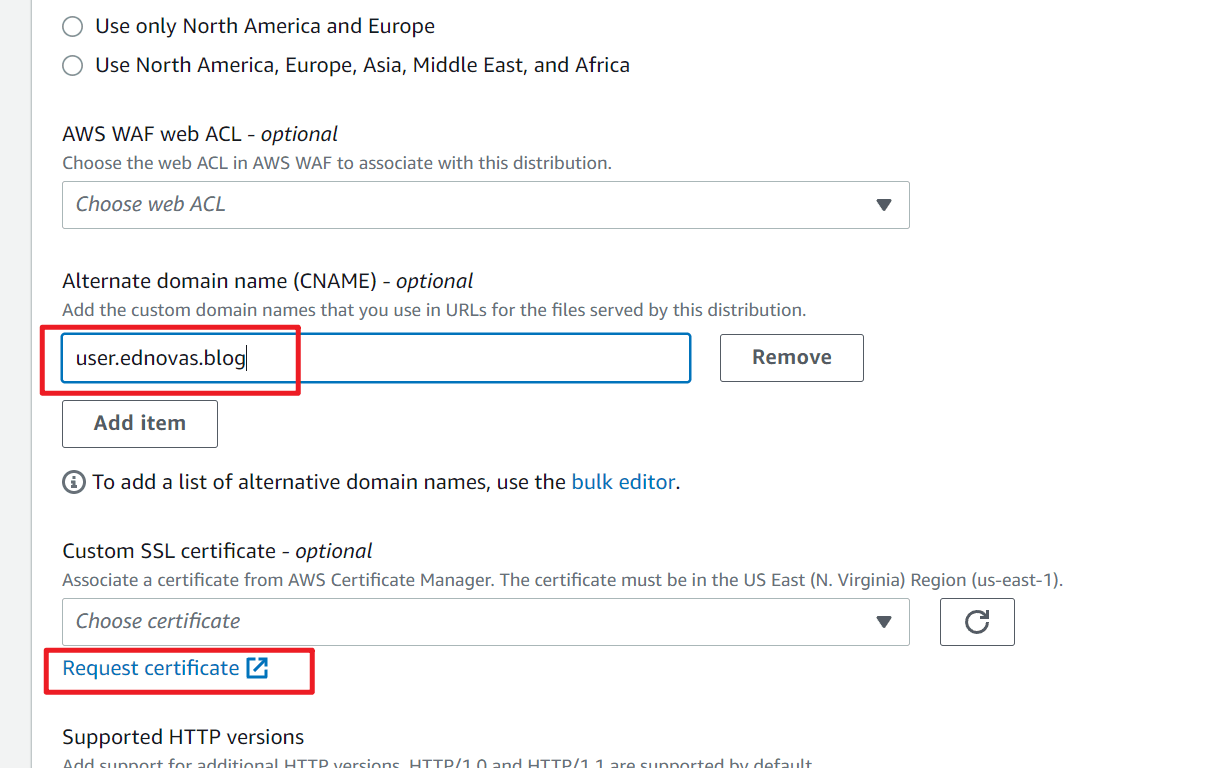This screenshot has height=768, width=1221.
Task: Click the dropdown arrow on Choose certificate
Action: click(x=884, y=621)
